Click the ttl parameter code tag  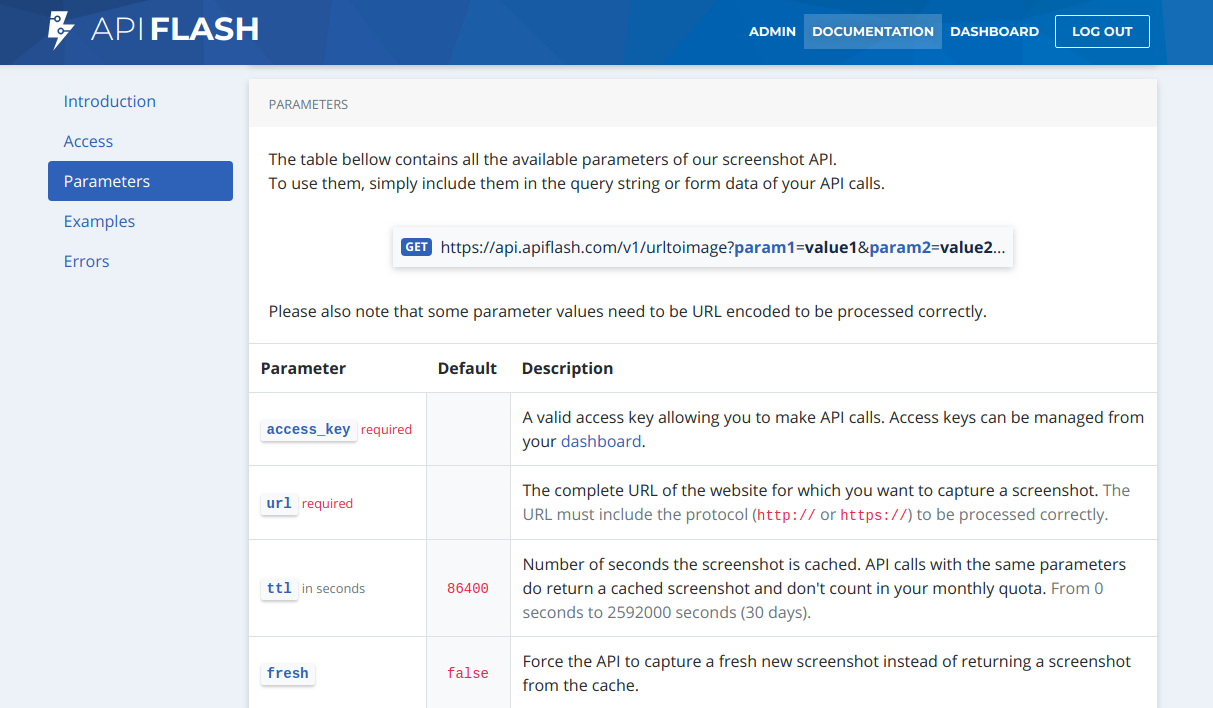(x=279, y=588)
